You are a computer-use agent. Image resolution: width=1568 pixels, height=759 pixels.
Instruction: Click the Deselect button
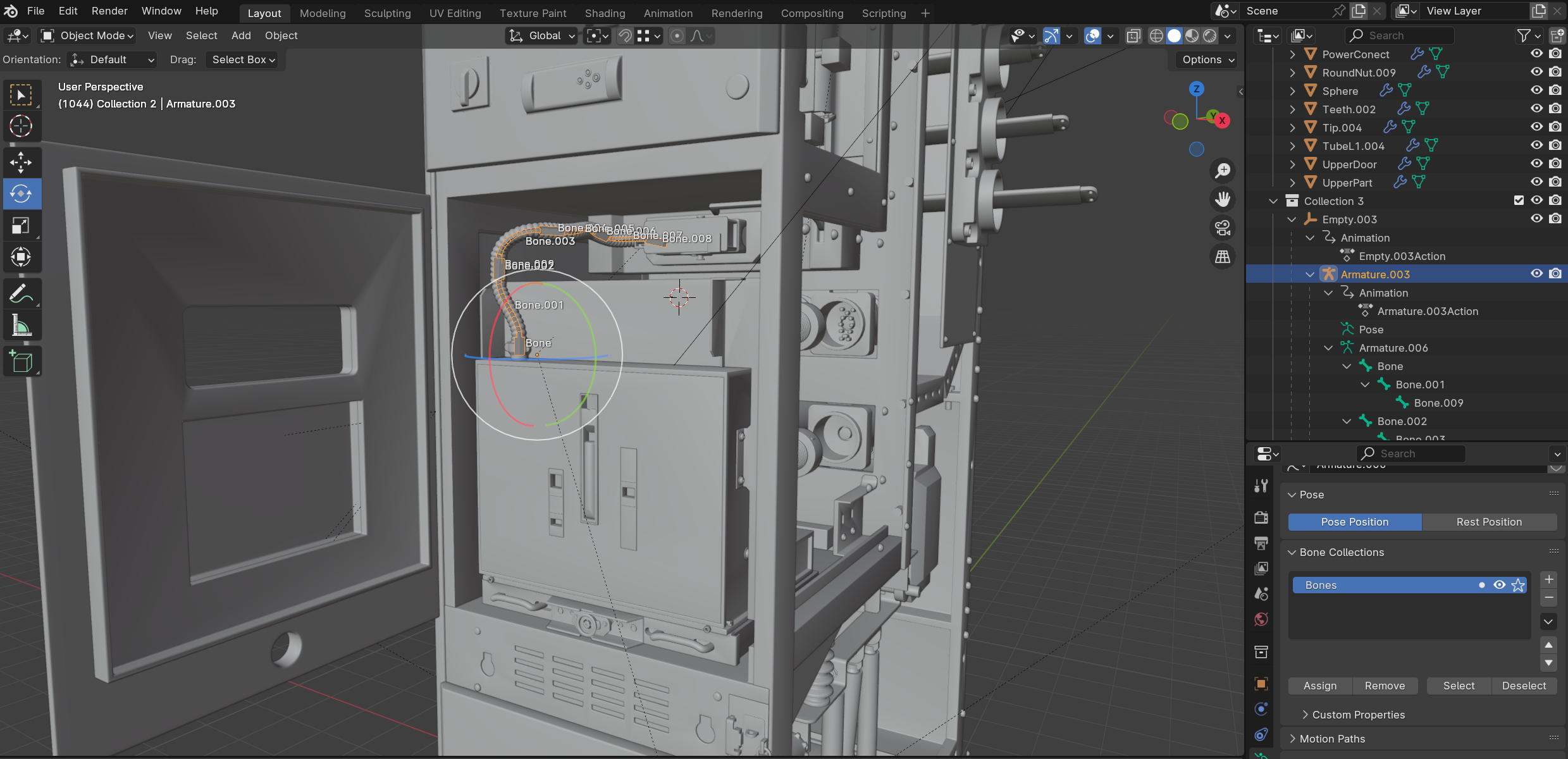[1524, 686]
